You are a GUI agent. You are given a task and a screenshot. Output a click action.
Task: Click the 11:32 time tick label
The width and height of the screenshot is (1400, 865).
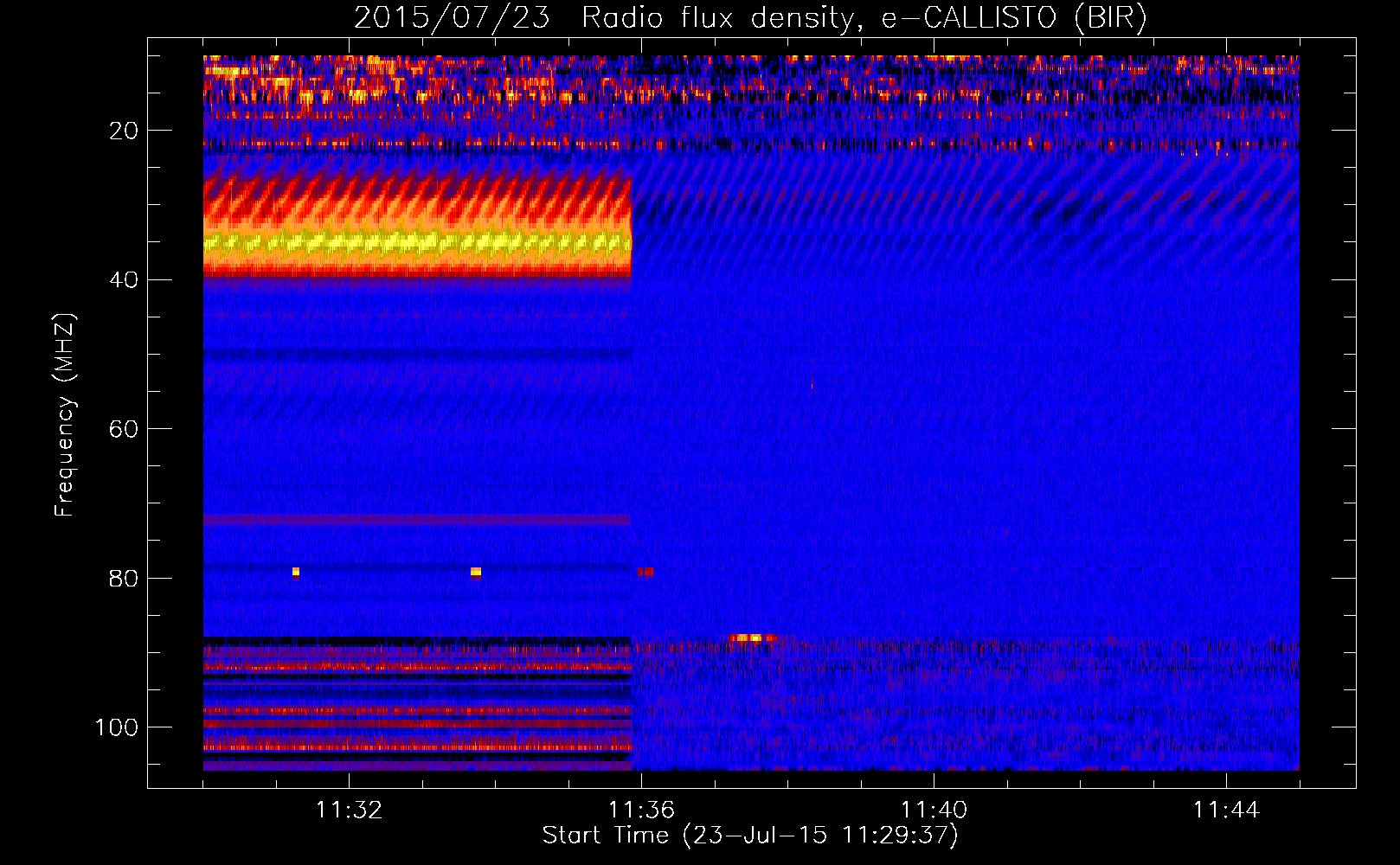pyautogui.click(x=349, y=811)
